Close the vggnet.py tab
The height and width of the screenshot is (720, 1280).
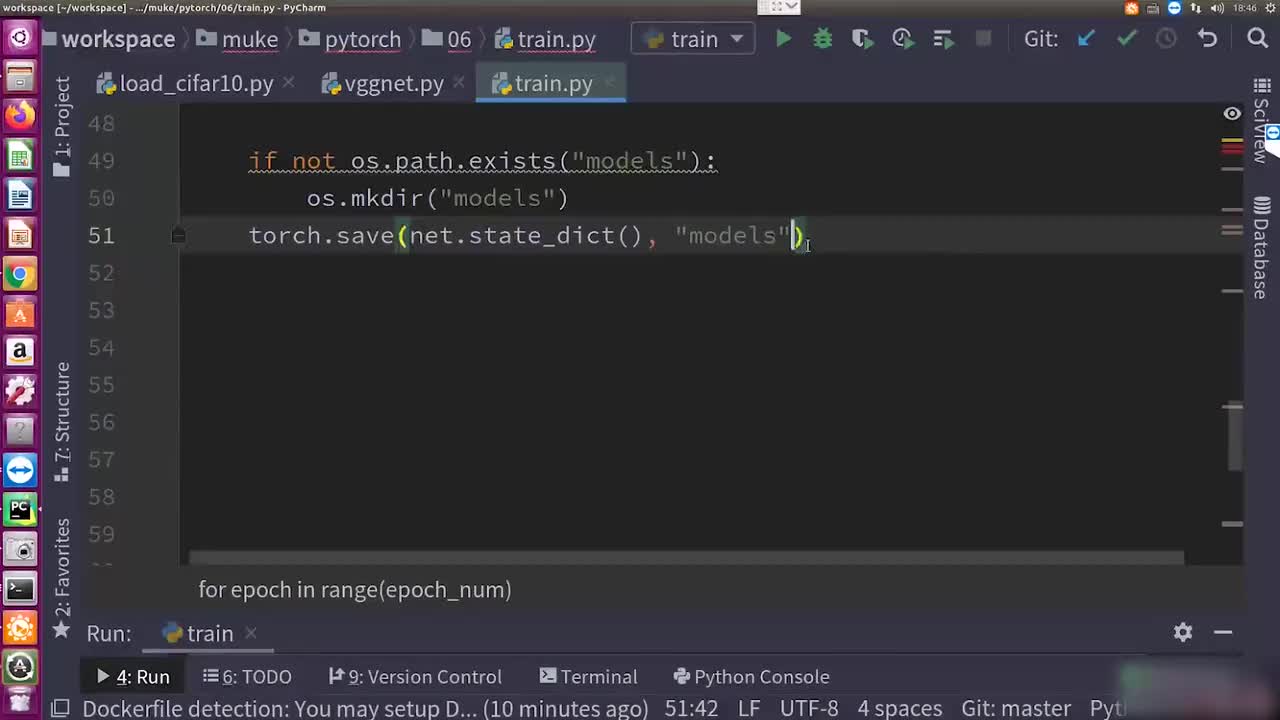[x=457, y=83]
